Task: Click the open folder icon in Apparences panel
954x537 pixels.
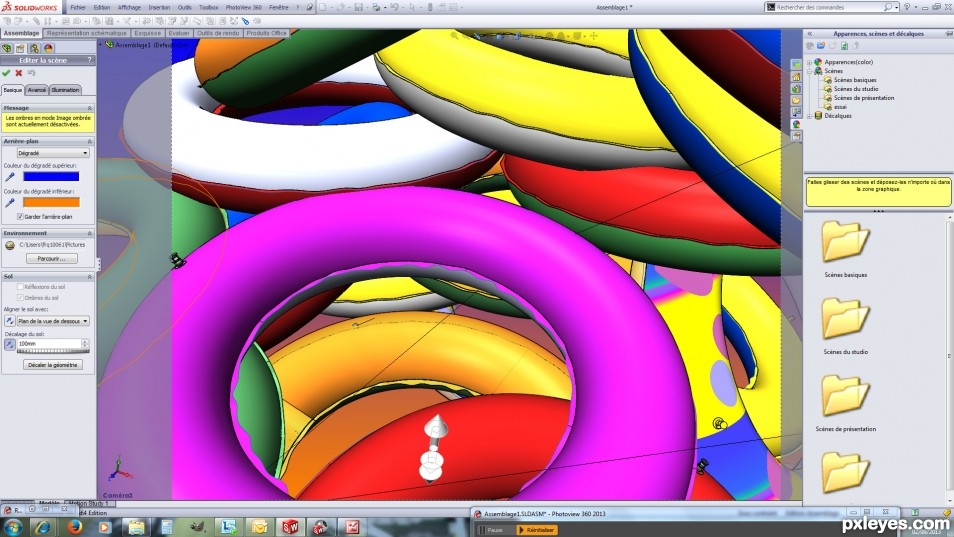Action: coord(821,46)
